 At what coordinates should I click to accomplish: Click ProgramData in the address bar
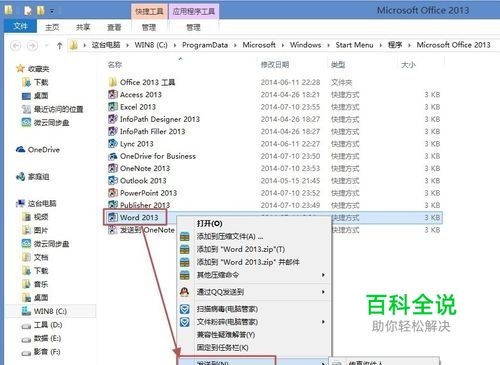[205, 45]
